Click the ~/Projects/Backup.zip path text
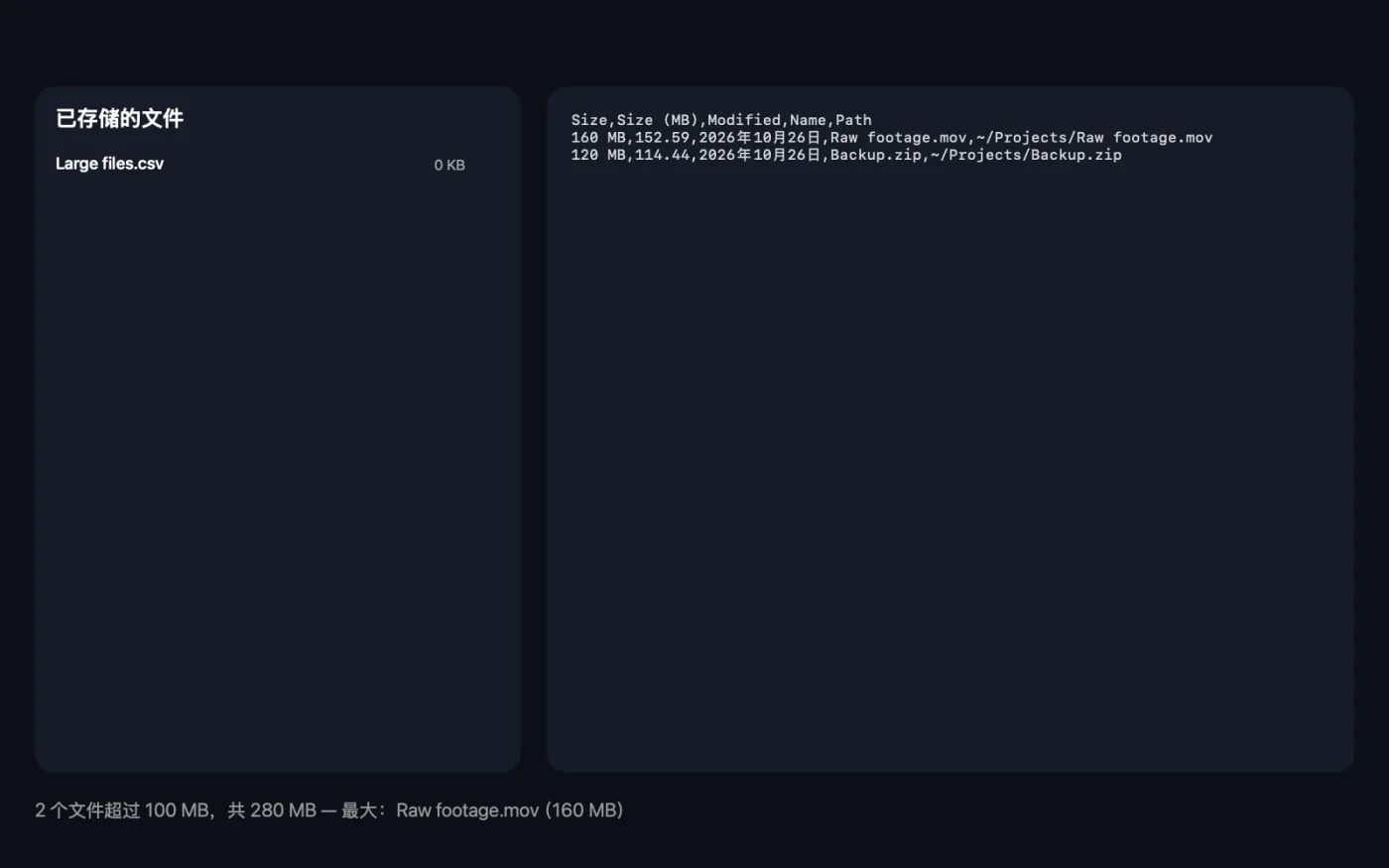Screen dimensions: 1389x868 1026,155
